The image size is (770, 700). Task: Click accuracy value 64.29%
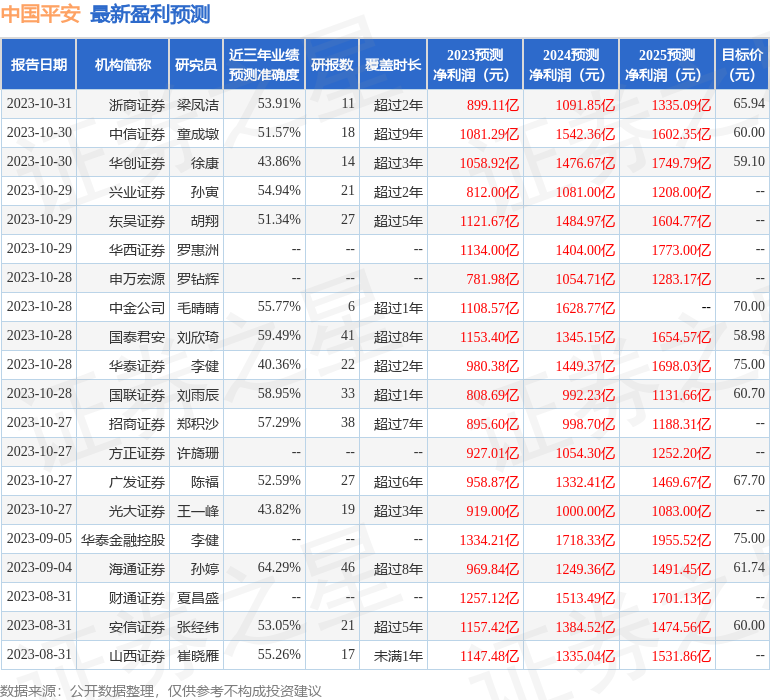pyautogui.click(x=279, y=567)
